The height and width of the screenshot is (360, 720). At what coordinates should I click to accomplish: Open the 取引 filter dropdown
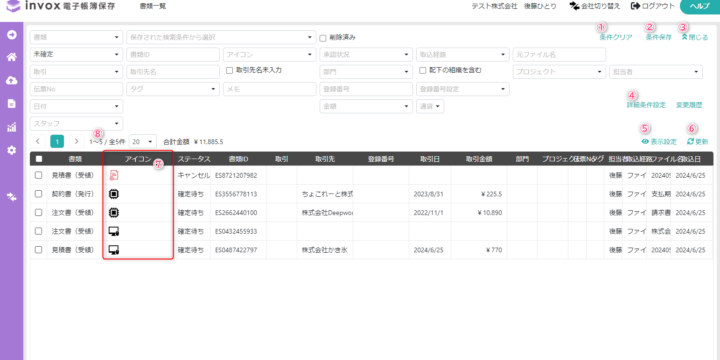[76, 72]
